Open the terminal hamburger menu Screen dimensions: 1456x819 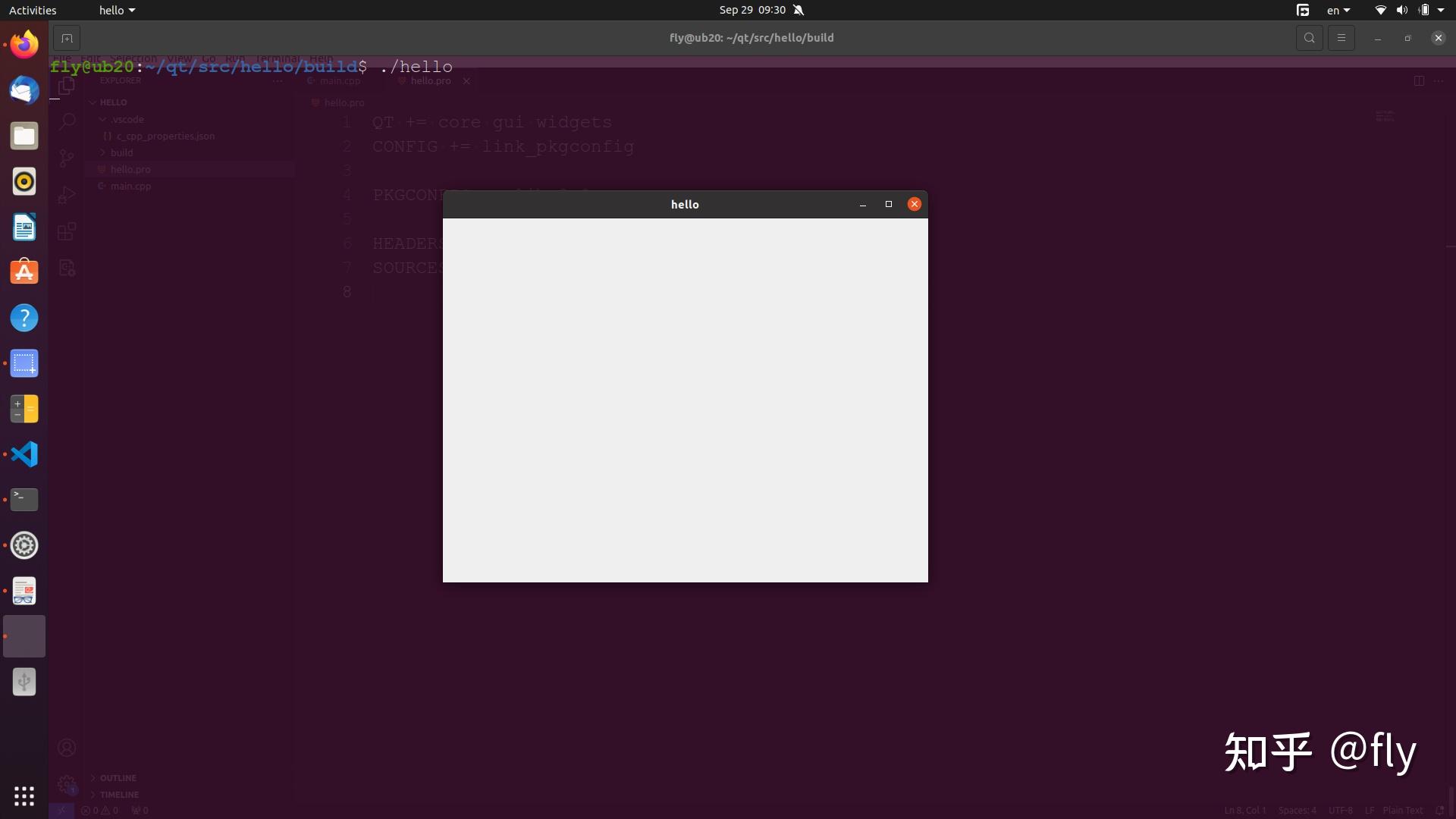1341,38
